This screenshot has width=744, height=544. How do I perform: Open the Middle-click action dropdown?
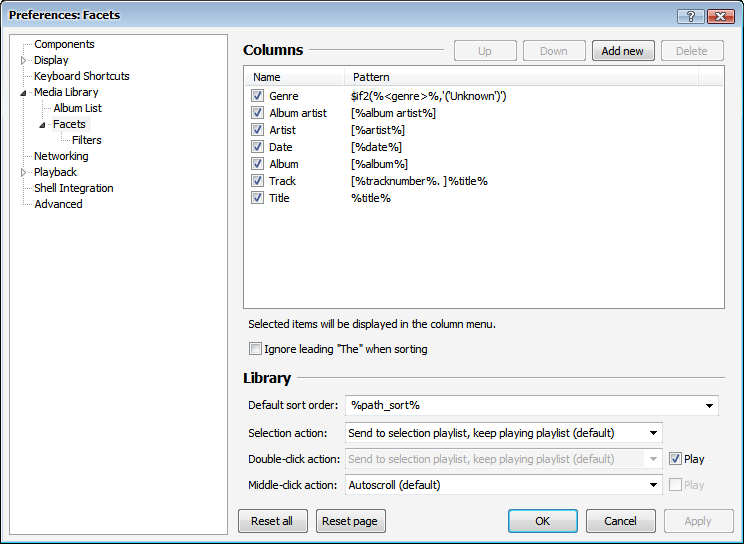(653, 485)
